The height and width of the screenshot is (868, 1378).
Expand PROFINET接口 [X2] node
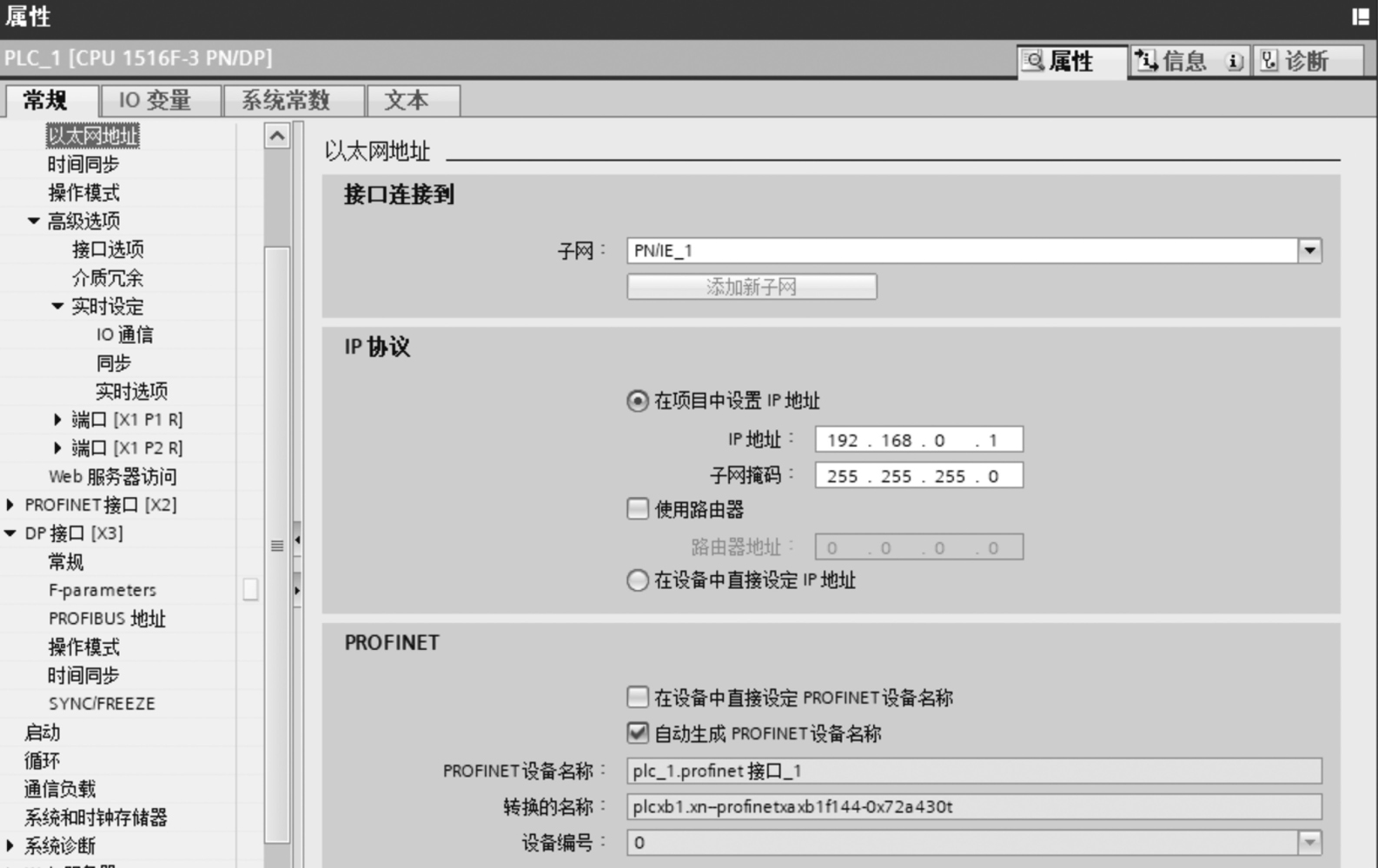(x=10, y=505)
